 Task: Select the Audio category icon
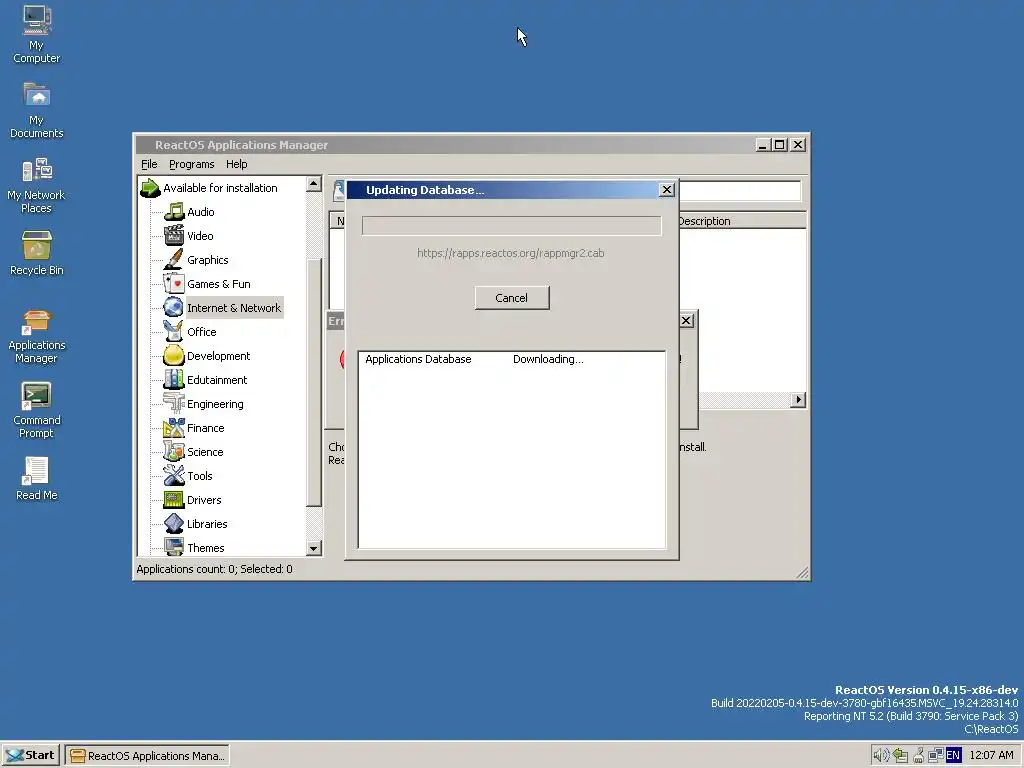point(174,212)
